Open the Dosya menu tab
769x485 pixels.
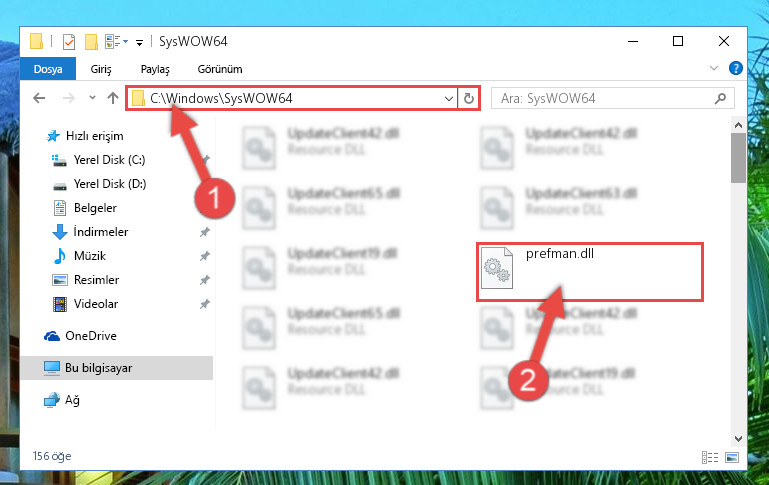pos(48,69)
